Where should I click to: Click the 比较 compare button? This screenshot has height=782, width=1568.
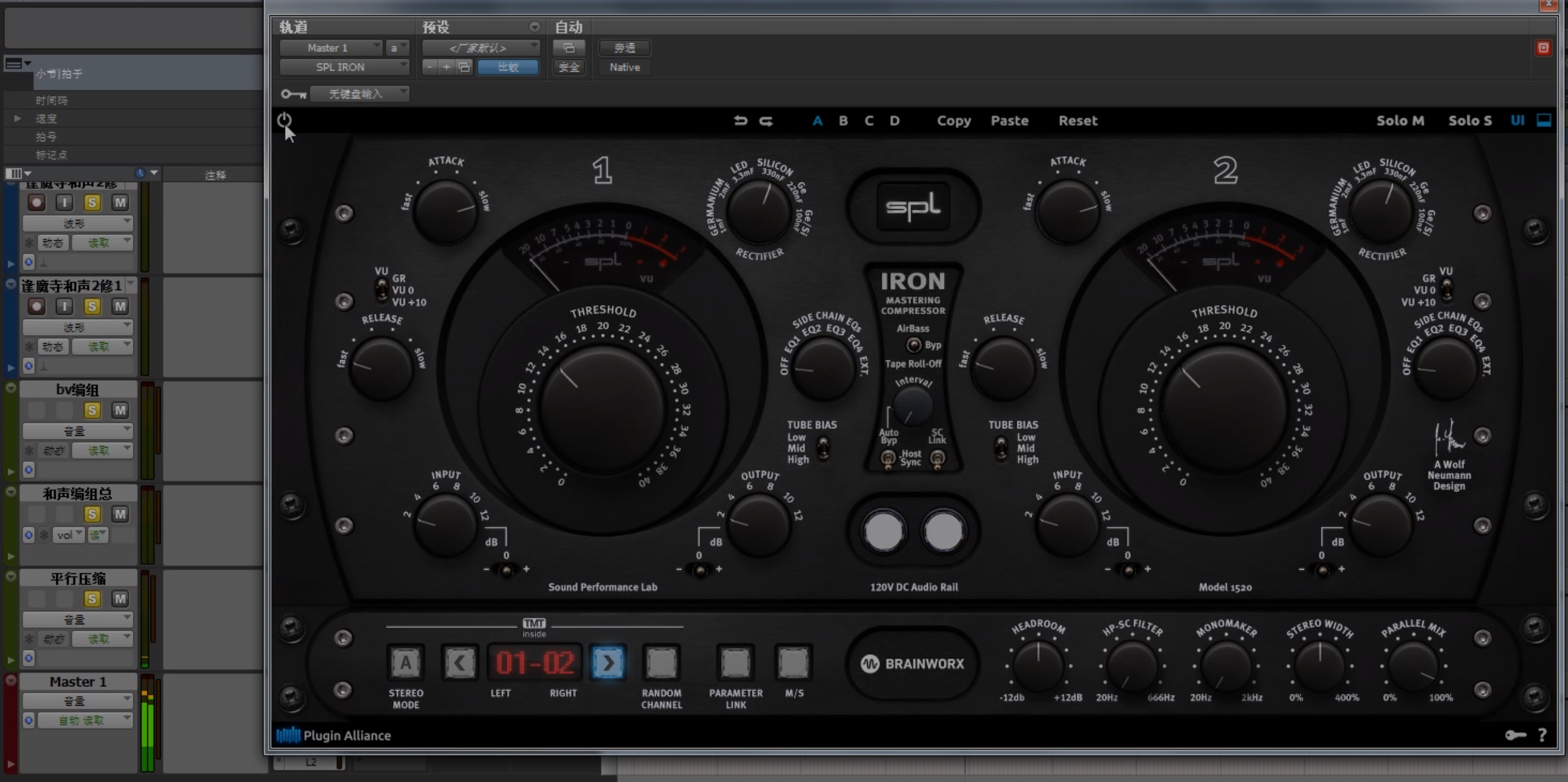click(507, 67)
